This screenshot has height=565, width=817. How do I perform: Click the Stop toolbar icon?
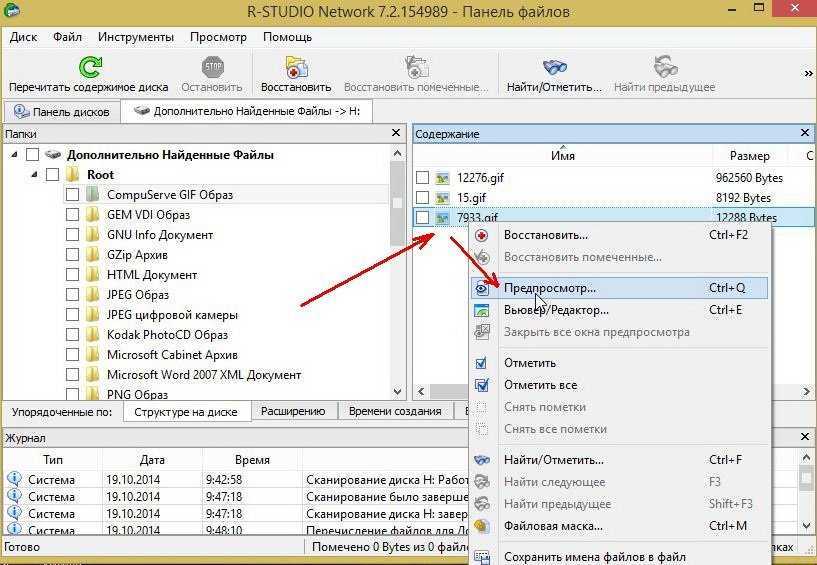click(x=212, y=67)
